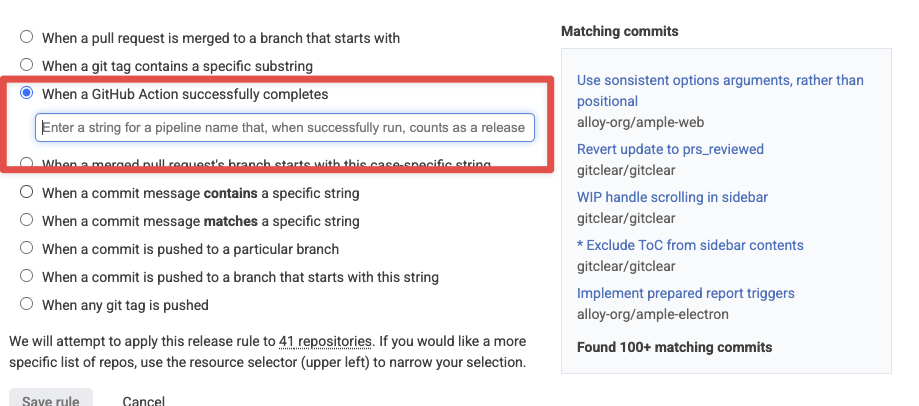Click the 'Found 100+ matching commits' text
This screenshot has height=406, width=919.
point(674,347)
